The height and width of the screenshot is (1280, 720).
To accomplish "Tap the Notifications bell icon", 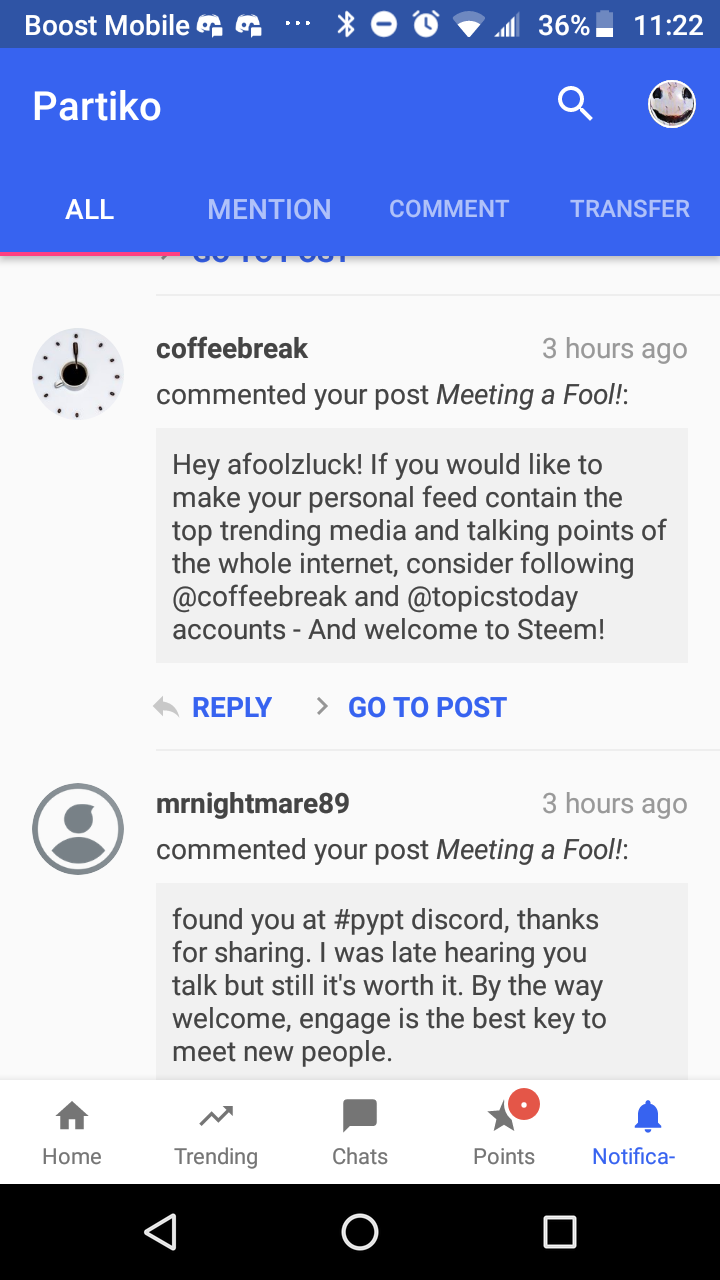I will pyautogui.click(x=648, y=1117).
